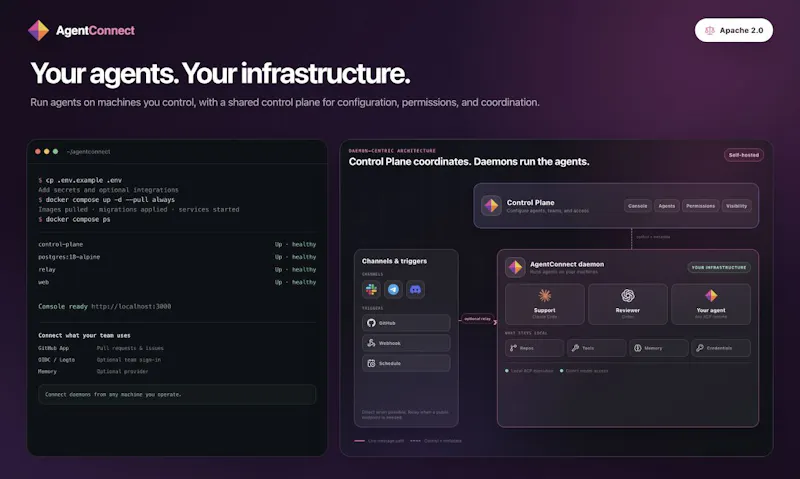This screenshot has width=800, height=479.
Task: Click the 'docker compose up -d --pull always' line
Action: point(107,199)
